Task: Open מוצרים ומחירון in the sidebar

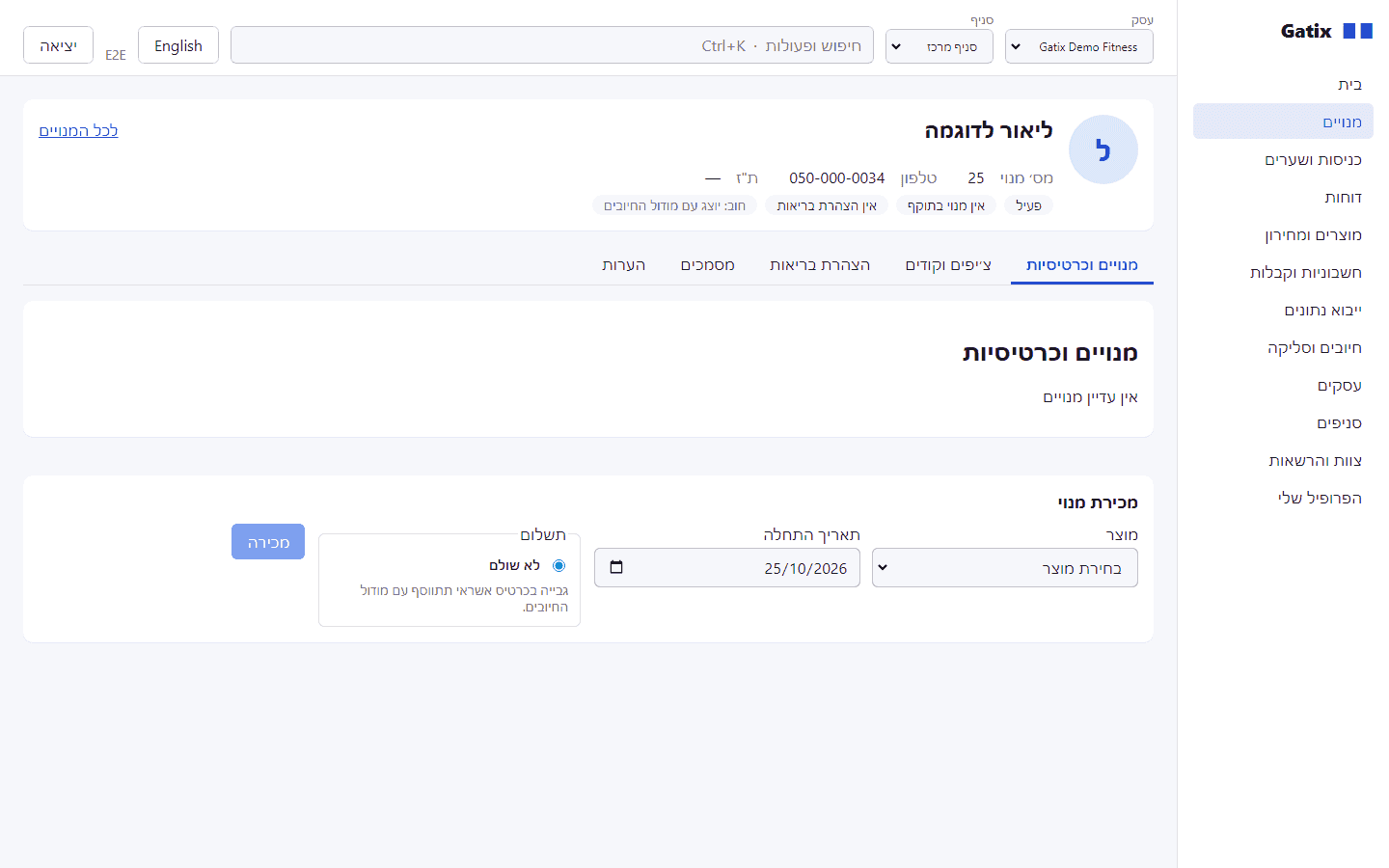Action: (1283, 234)
